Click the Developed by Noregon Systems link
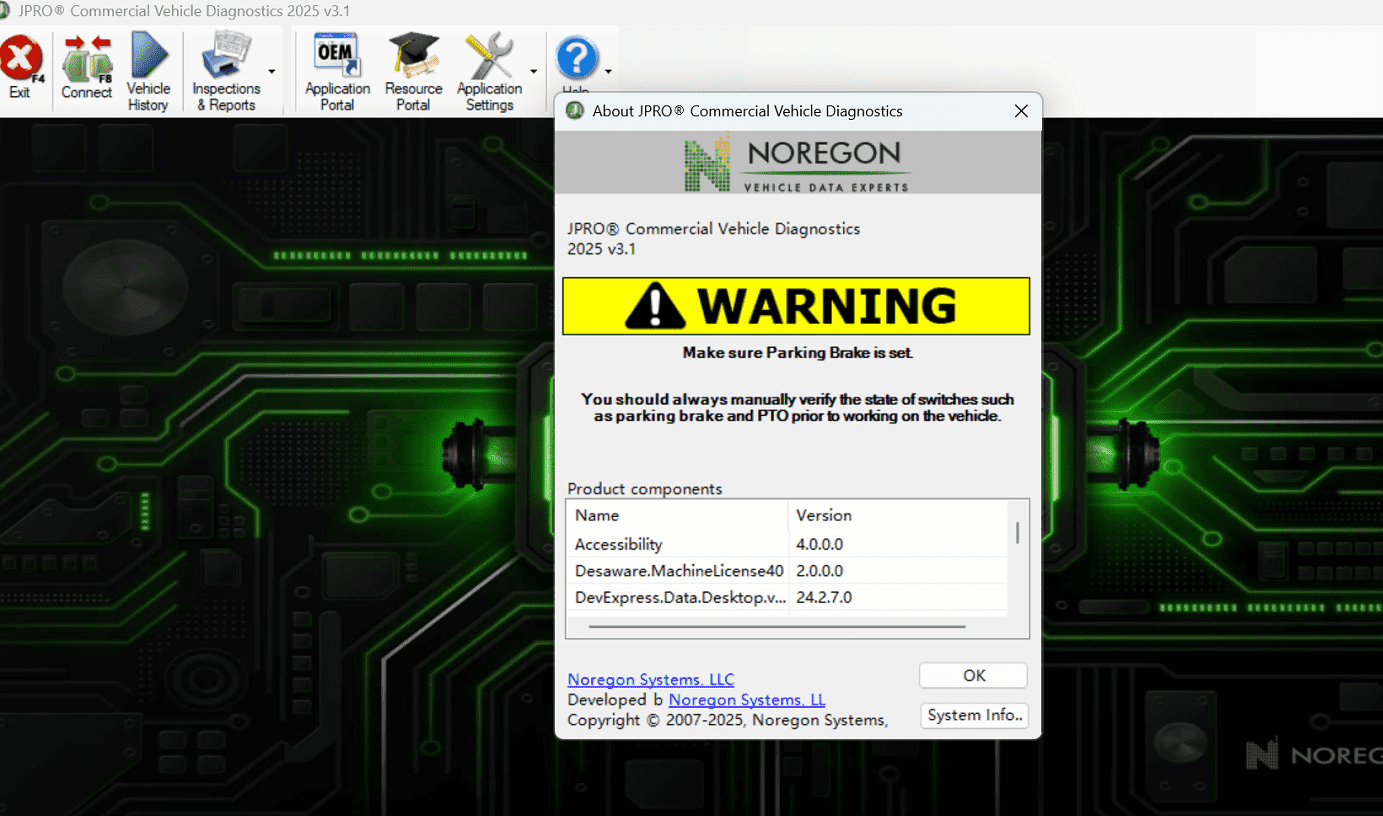The image size is (1383, 816). 746,700
